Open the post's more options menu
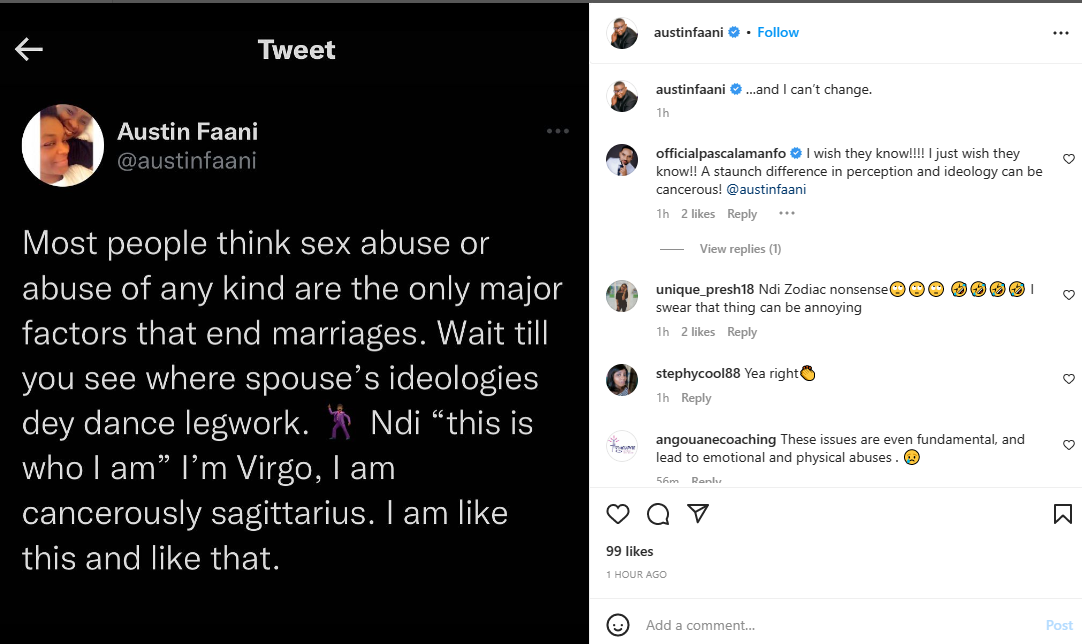Image resolution: width=1082 pixels, height=644 pixels. 1061,33
